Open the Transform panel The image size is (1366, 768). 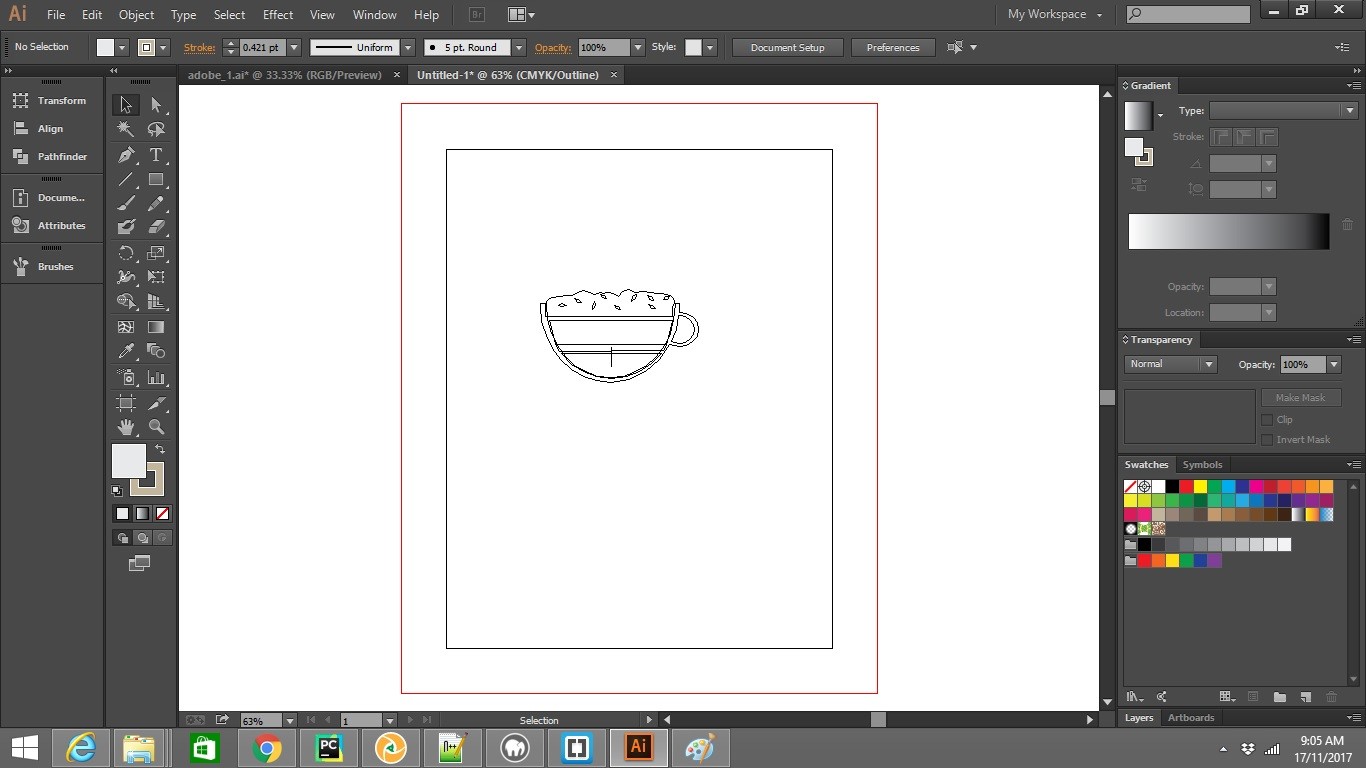pyautogui.click(x=52, y=101)
